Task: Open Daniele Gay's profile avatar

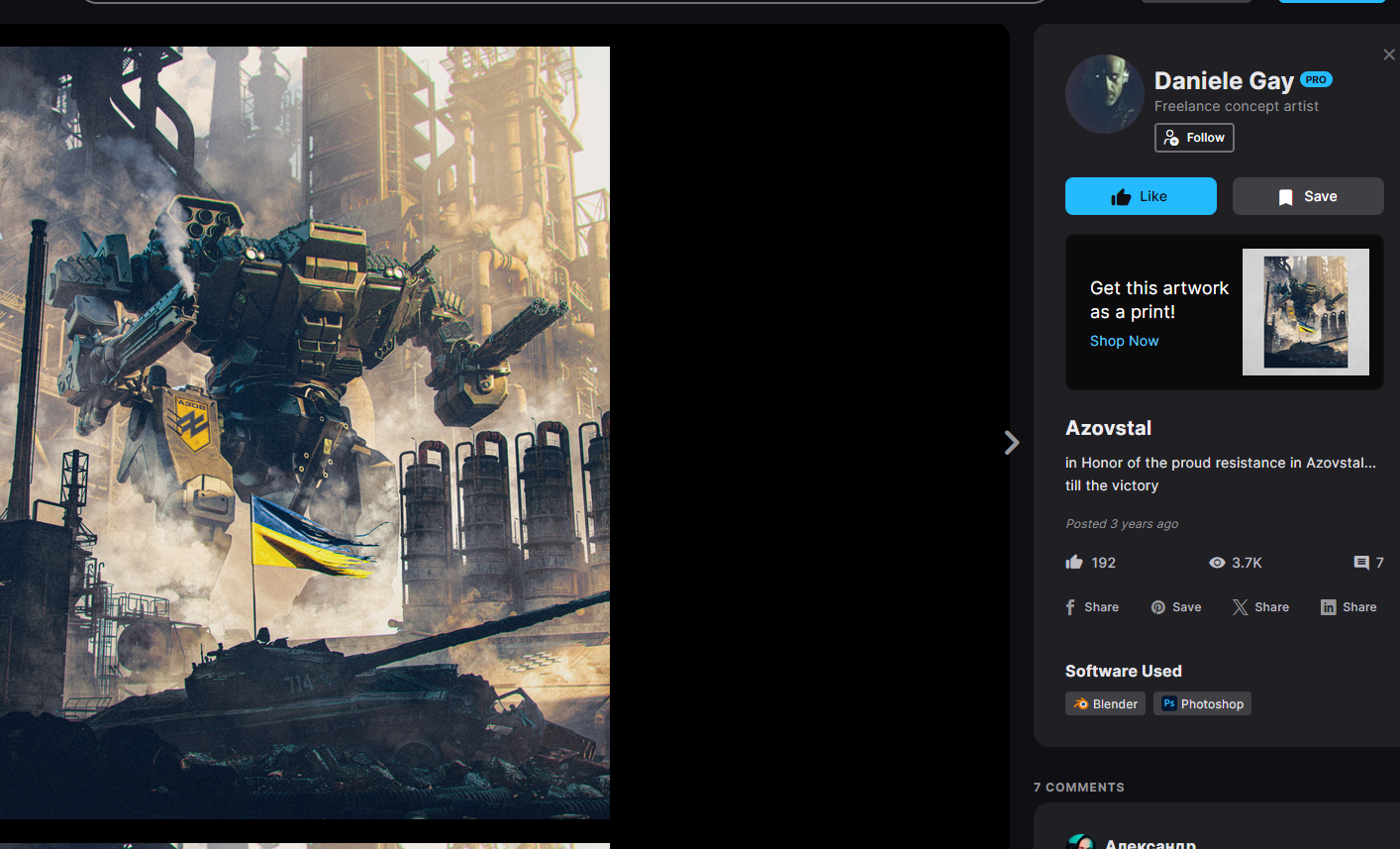Action: [1105, 94]
